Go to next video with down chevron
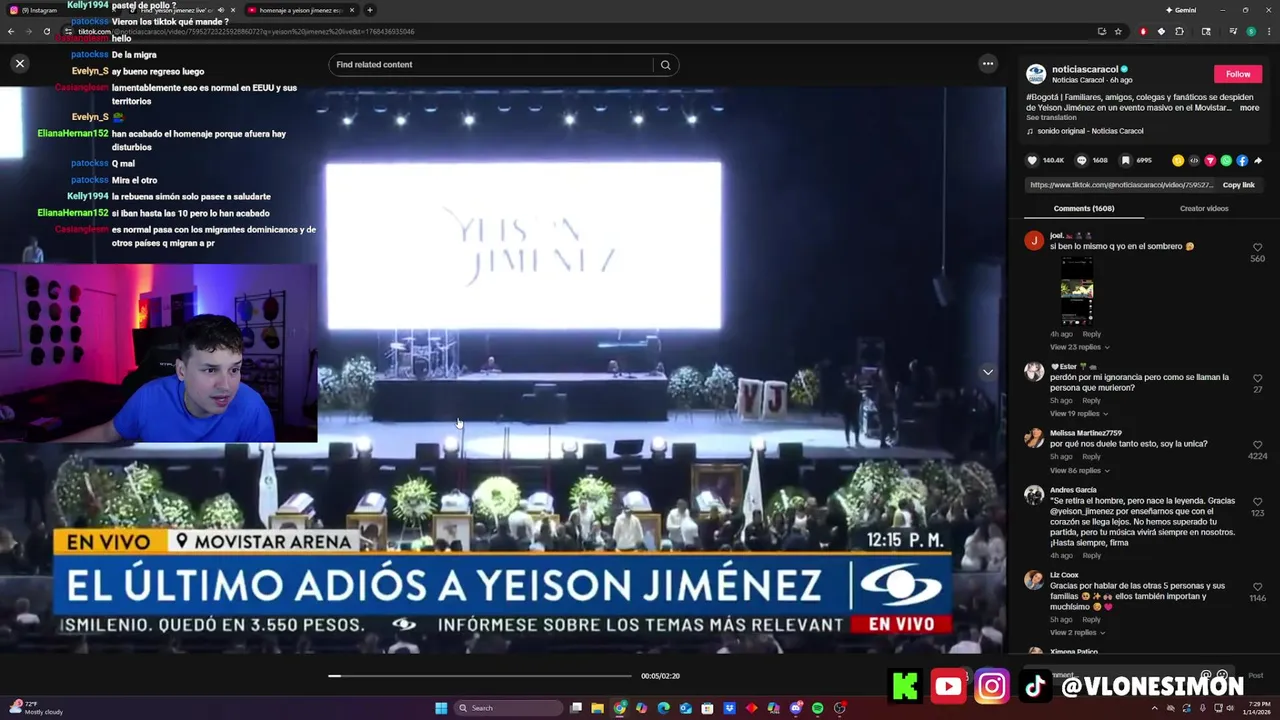 tap(988, 372)
